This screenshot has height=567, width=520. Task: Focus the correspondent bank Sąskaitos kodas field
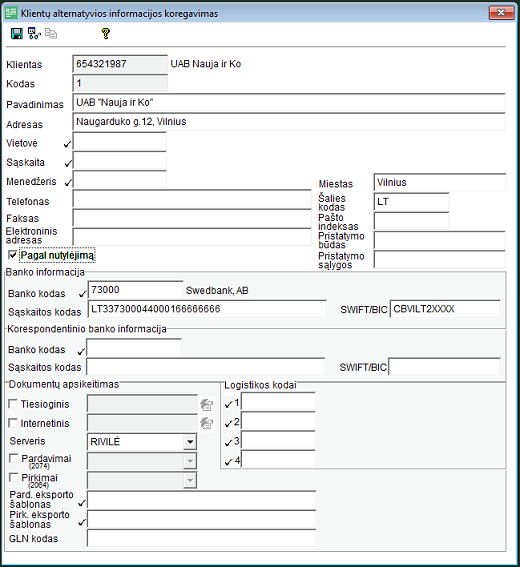(205, 367)
